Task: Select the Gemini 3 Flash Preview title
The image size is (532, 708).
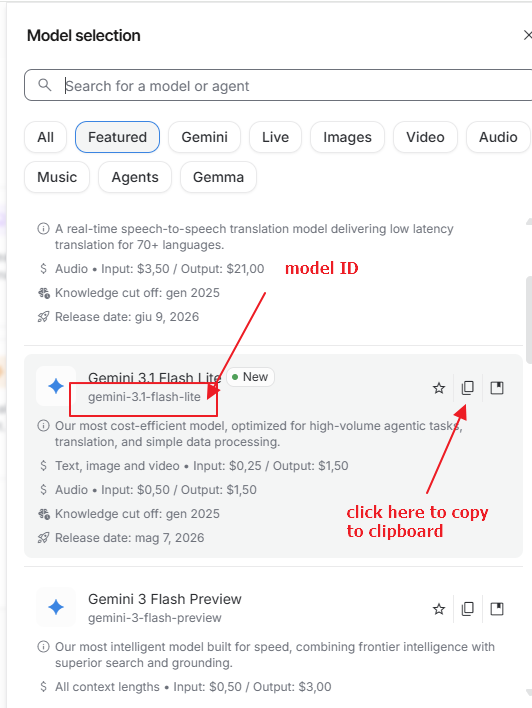Action: click(165, 599)
